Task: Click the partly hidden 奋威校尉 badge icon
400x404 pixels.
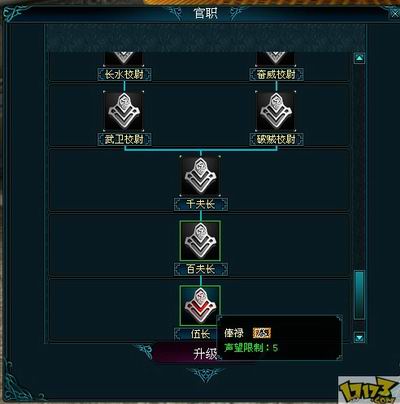Action: 275,59
